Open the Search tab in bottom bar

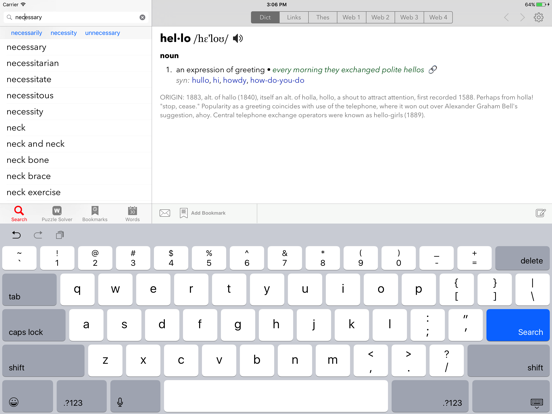pyautogui.click(x=19, y=213)
